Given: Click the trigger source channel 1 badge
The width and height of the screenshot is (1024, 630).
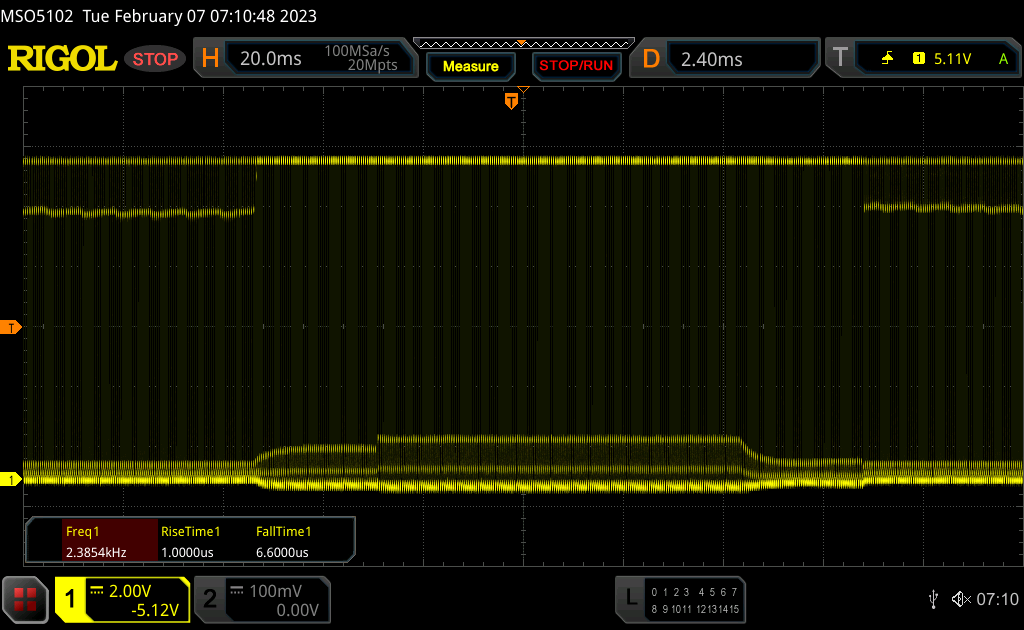Looking at the screenshot, I should click(x=919, y=59).
